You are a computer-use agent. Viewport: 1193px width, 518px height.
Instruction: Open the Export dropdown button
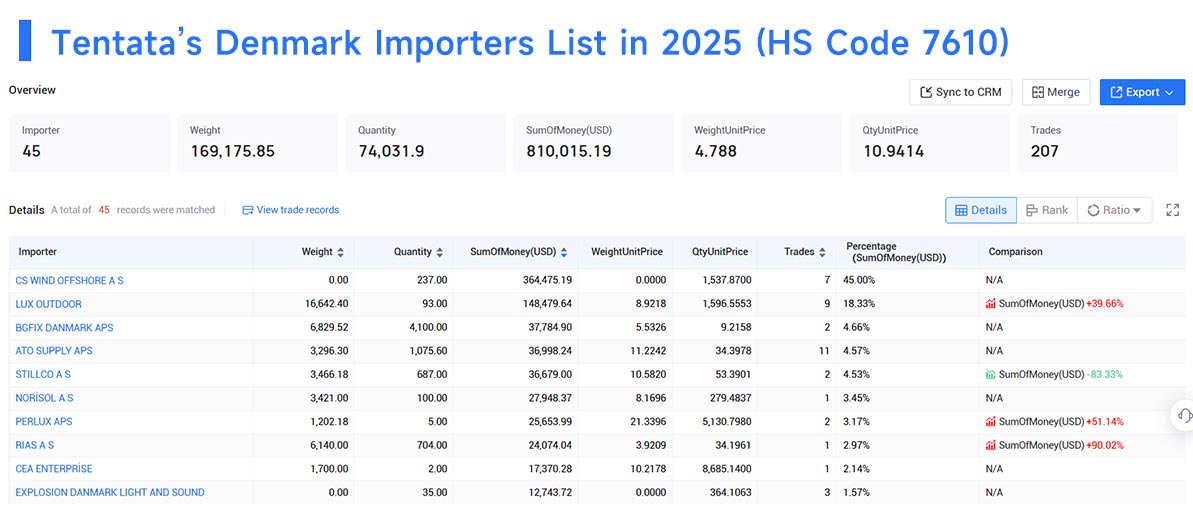1142,92
